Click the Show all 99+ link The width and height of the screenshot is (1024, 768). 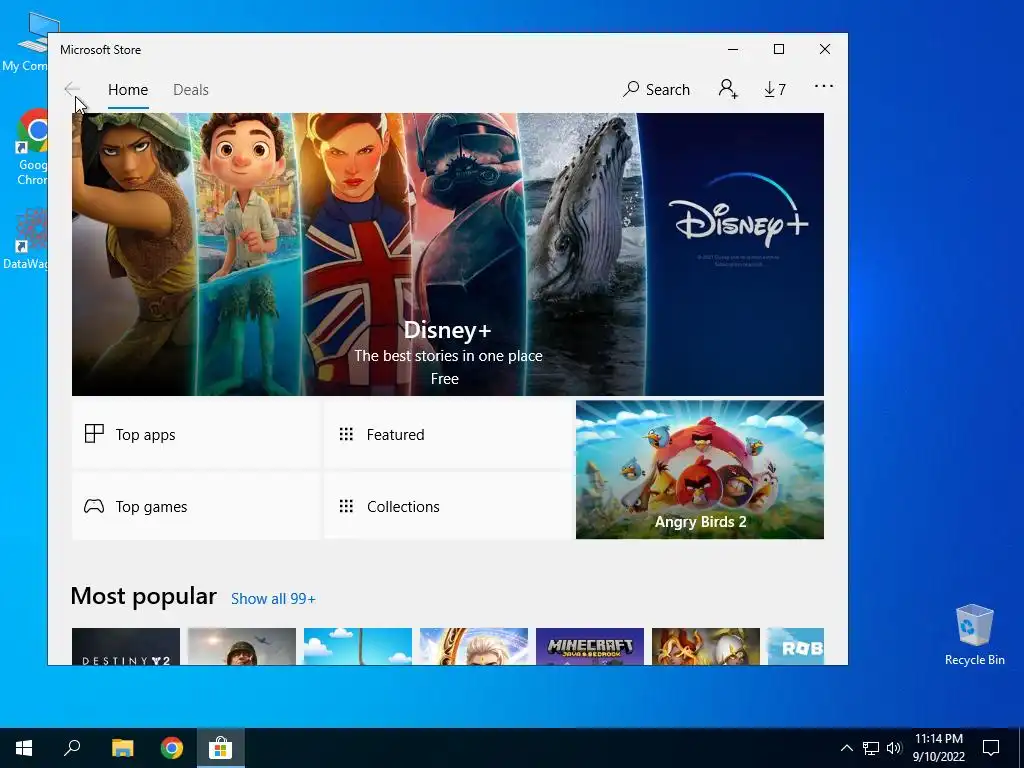[x=273, y=599]
